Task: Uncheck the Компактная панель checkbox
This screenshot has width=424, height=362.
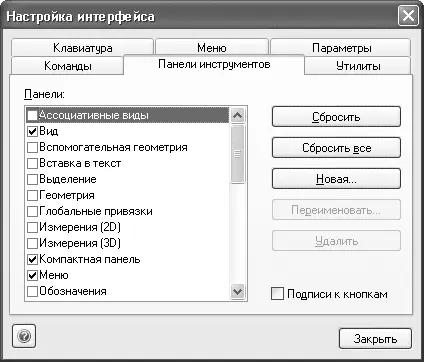Action: (x=32, y=259)
